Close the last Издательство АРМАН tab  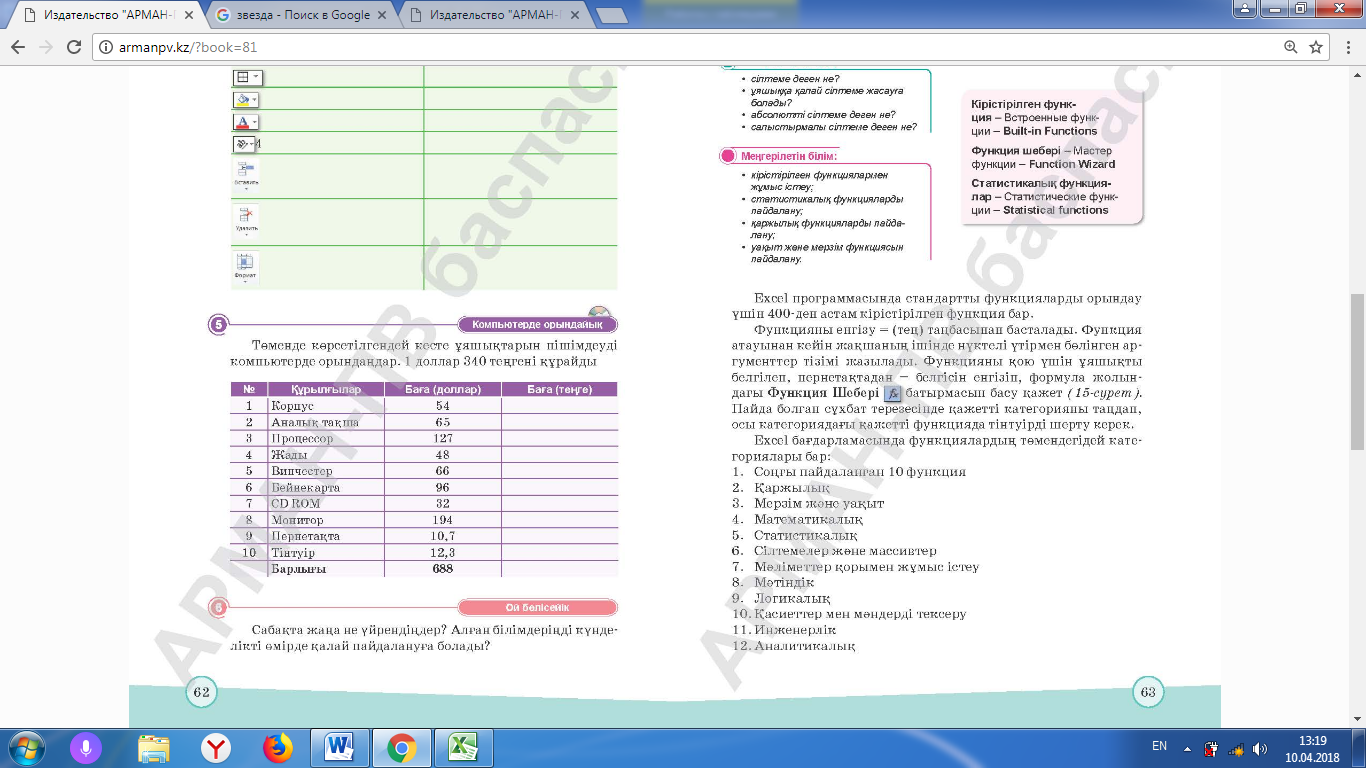(573, 15)
